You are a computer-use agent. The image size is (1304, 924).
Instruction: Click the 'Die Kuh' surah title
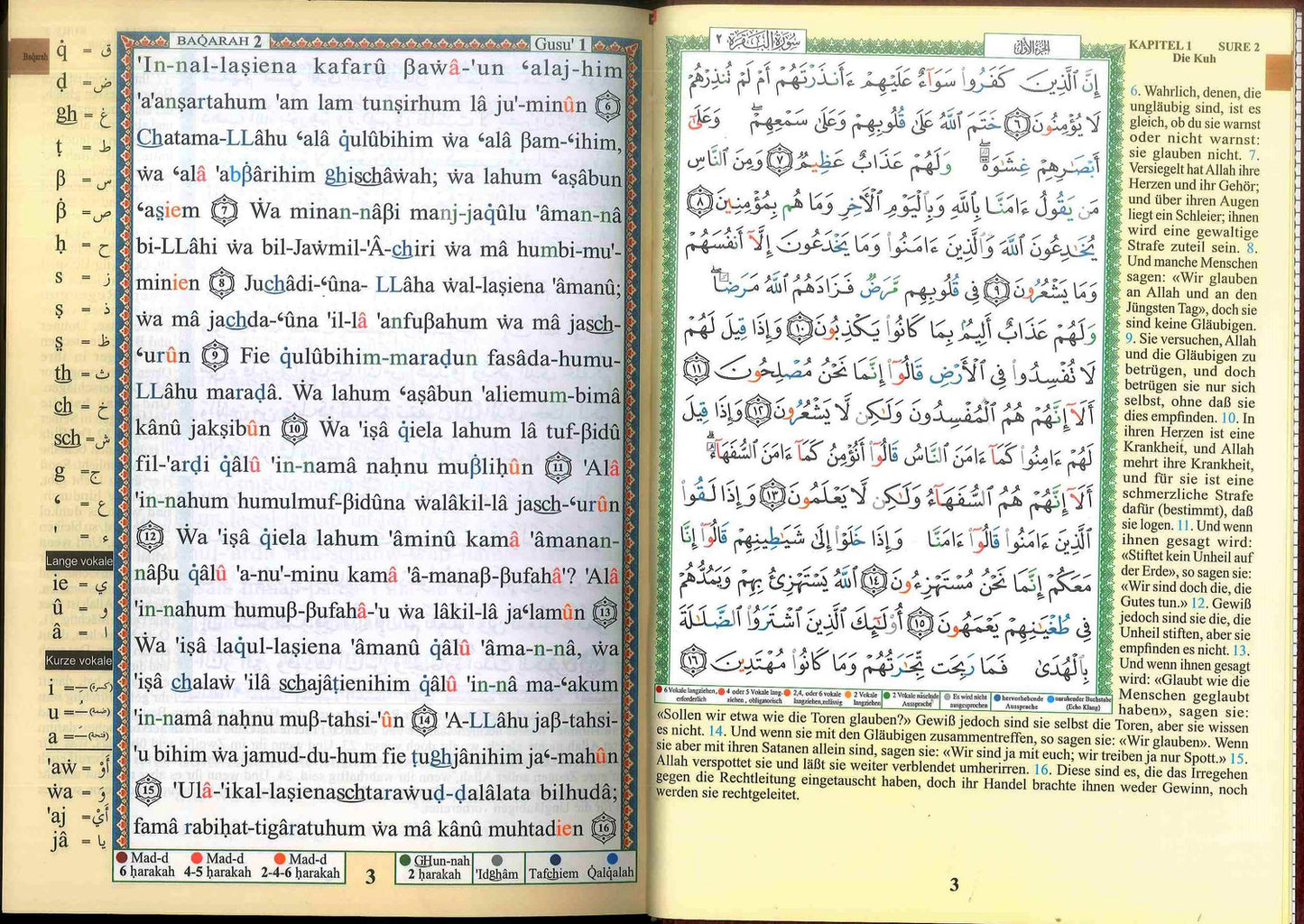click(1194, 59)
